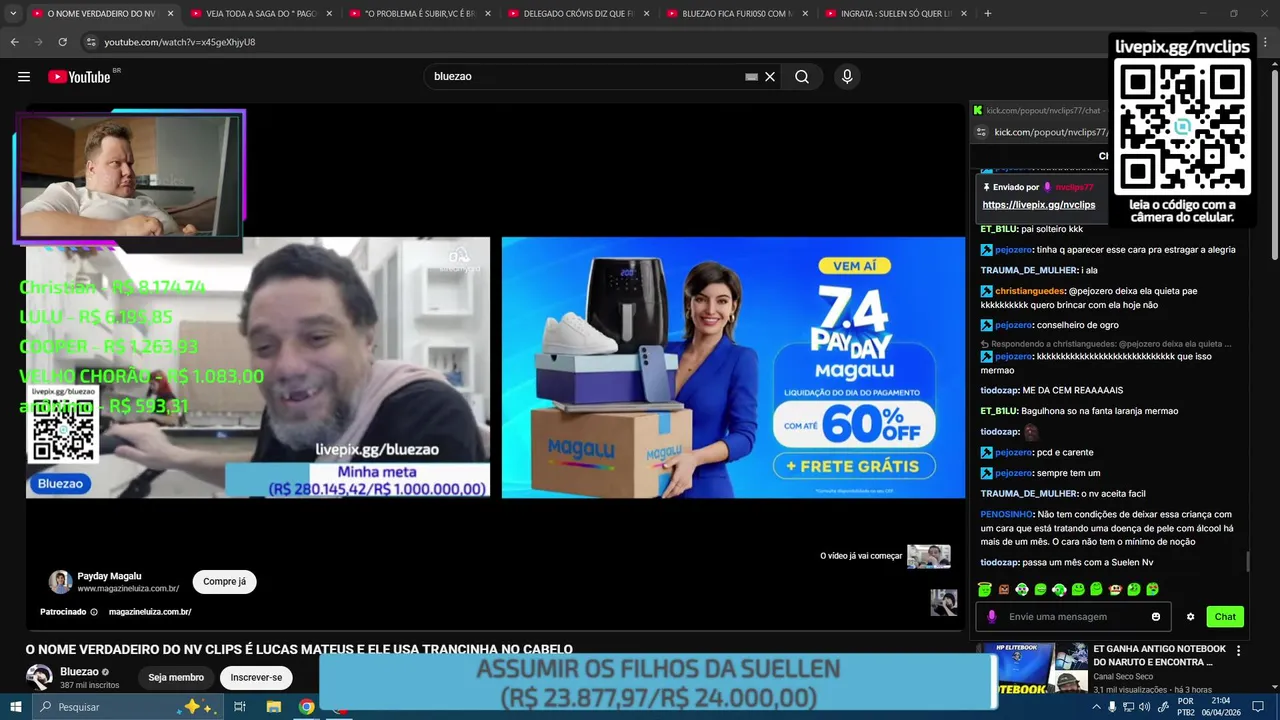
Task: Open a new browser tab with plus
Action: [x=988, y=14]
